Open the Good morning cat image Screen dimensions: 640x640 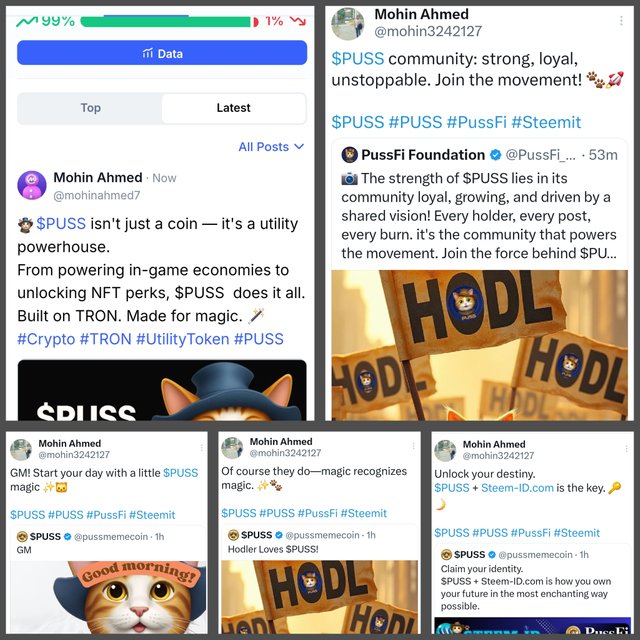[x=108, y=597]
